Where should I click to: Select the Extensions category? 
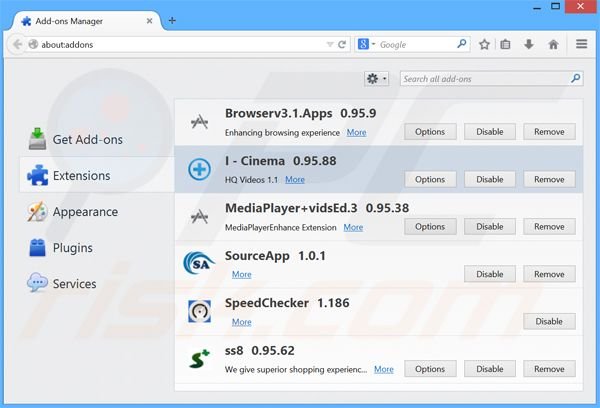[97, 175]
